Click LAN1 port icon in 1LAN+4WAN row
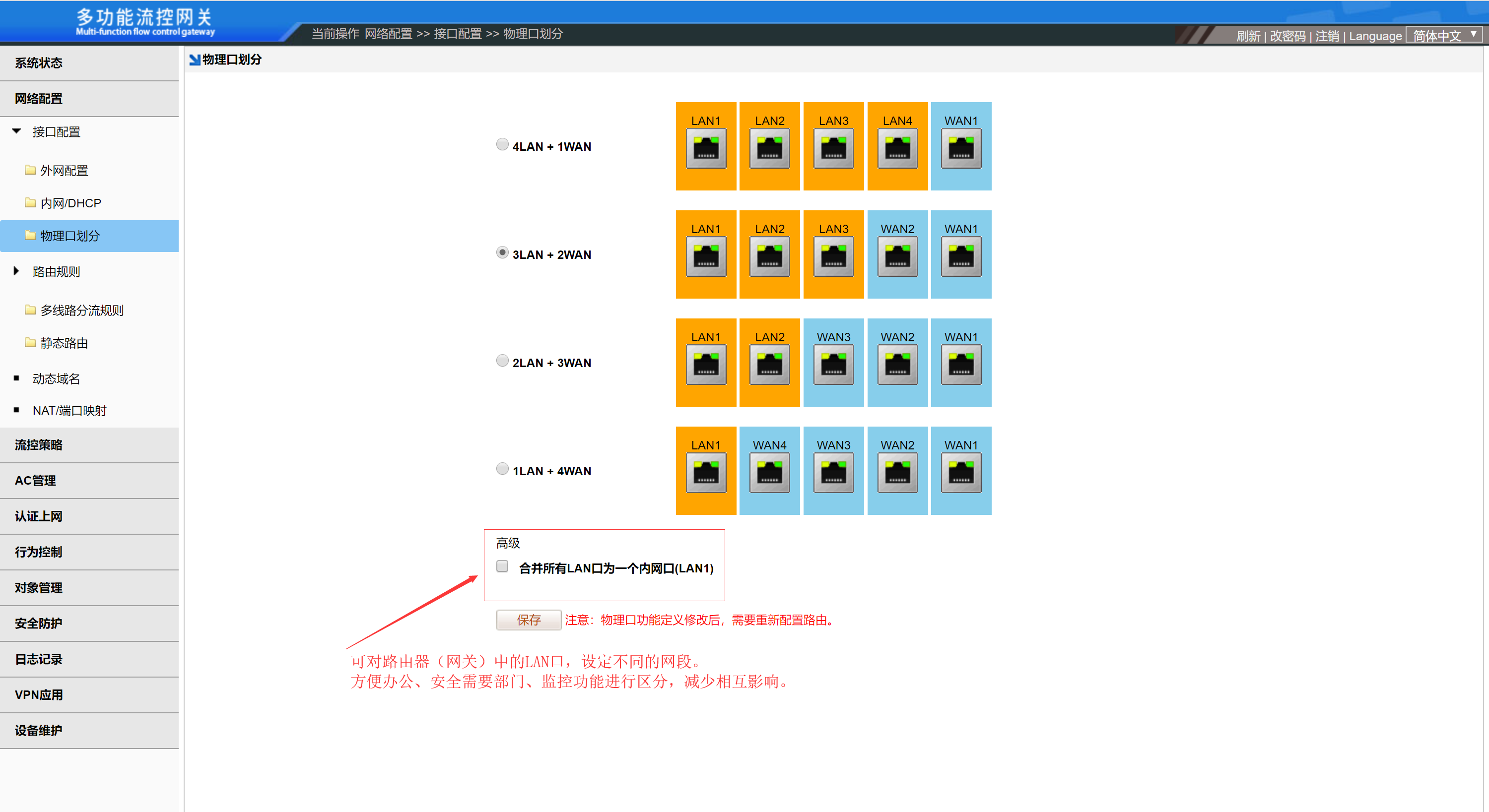 tap(705, 472)
